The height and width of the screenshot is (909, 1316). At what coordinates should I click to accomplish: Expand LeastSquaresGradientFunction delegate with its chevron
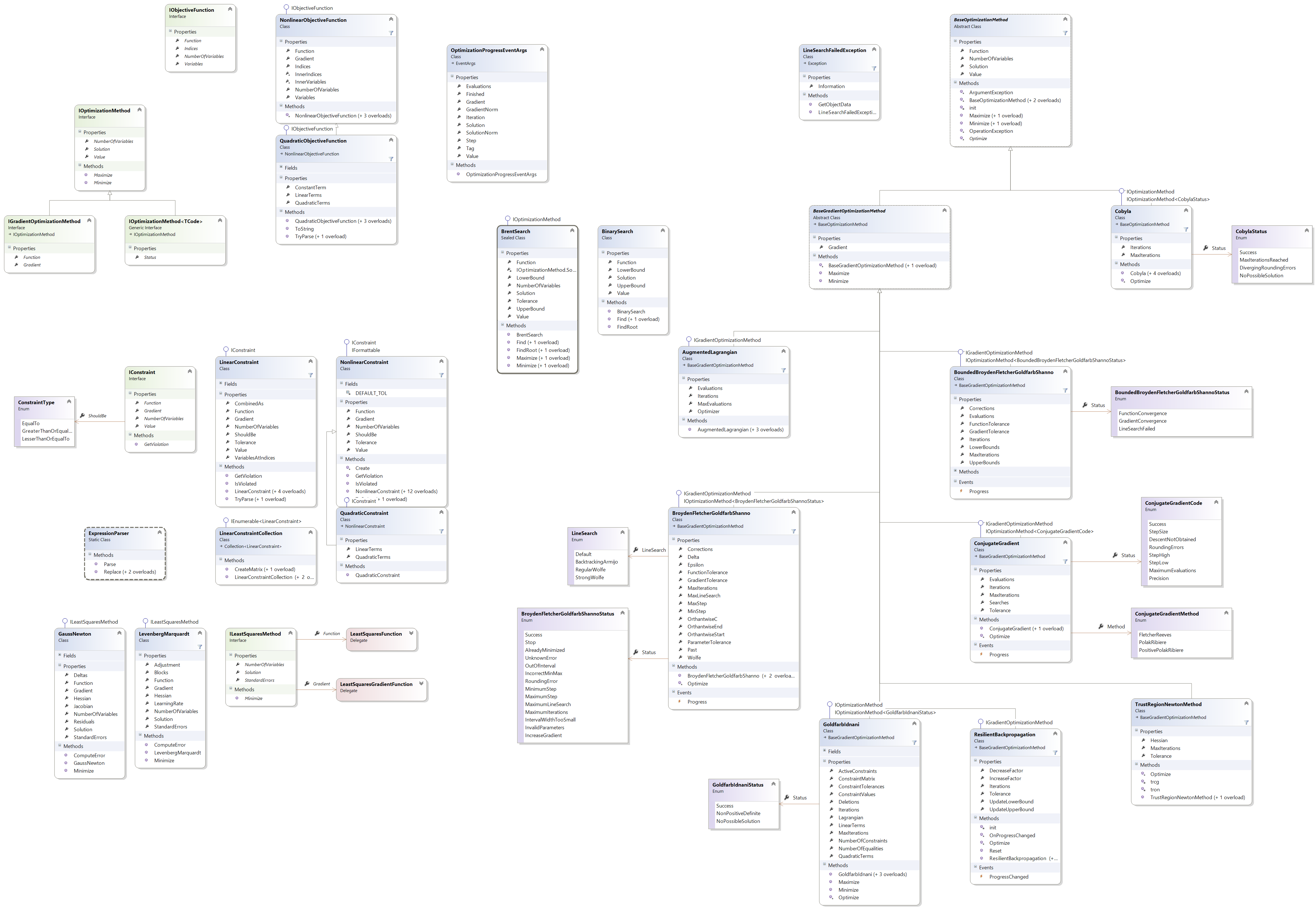[x=421, y=683]
